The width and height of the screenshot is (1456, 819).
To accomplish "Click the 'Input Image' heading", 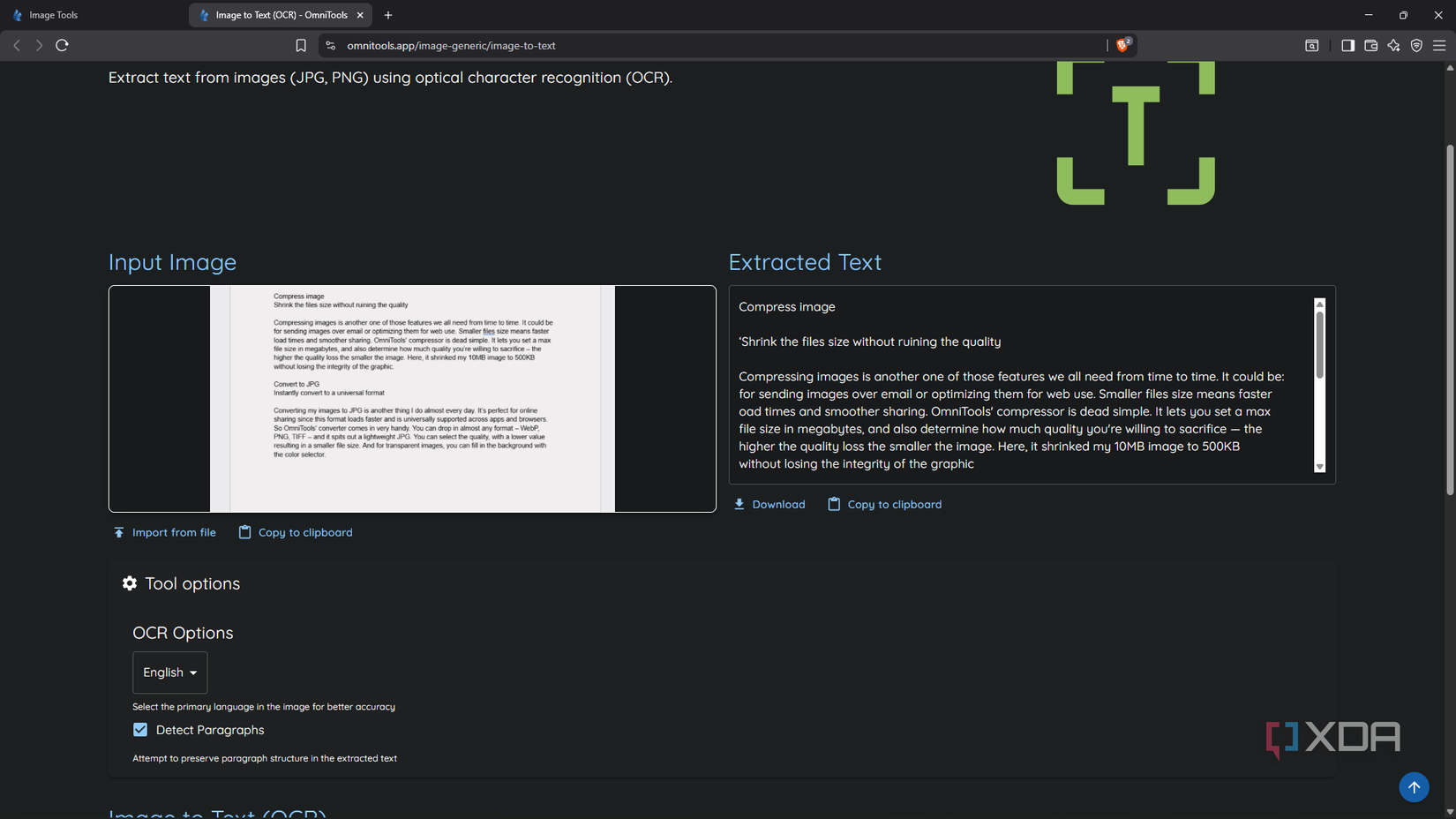I will pos(172,262).
